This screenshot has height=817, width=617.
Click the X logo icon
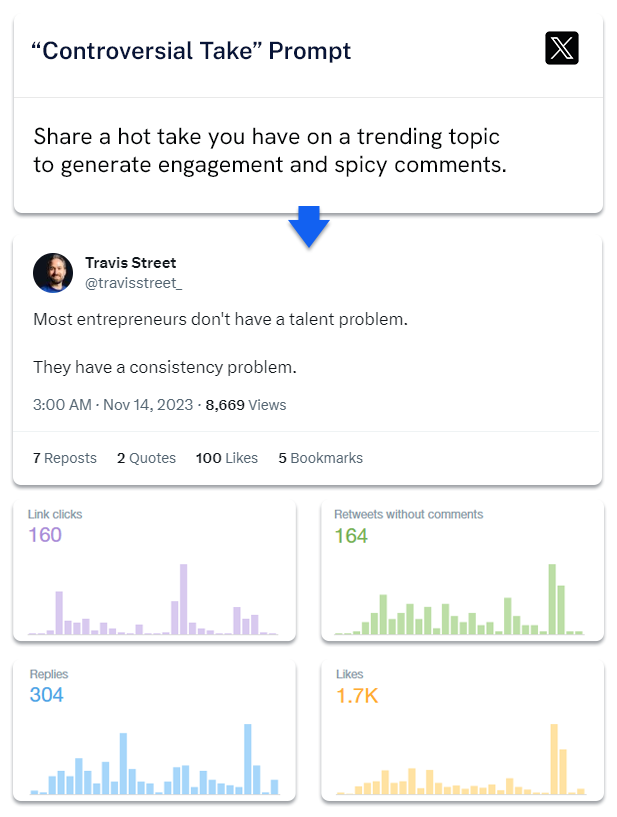click(x=562, y=49)
